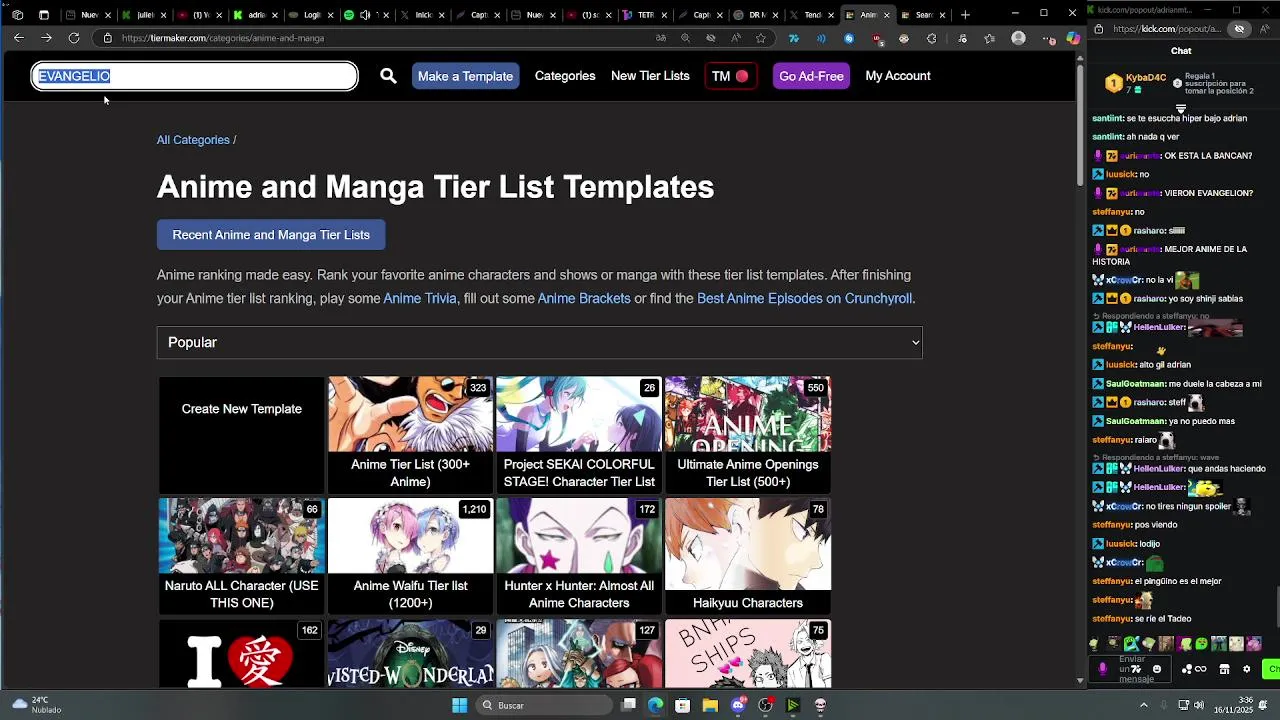Click the infinity icon in Kick chat
1280x720 pixels.
[x=1200, y=669]
